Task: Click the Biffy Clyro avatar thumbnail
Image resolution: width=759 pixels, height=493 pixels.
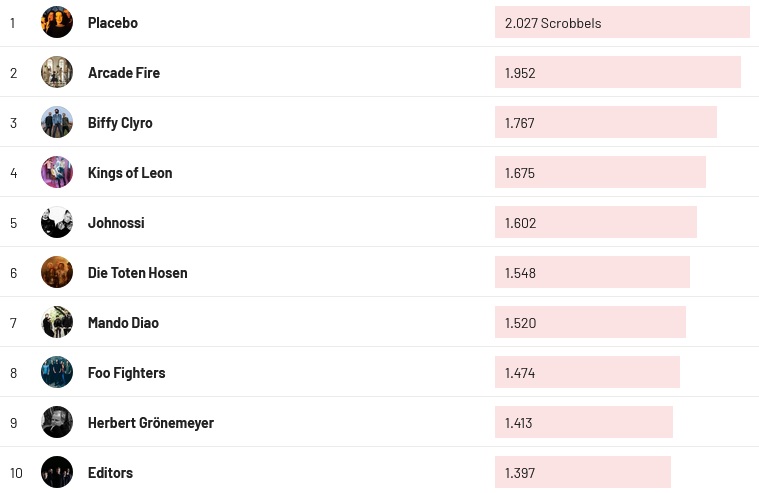Action: [57, 122]
